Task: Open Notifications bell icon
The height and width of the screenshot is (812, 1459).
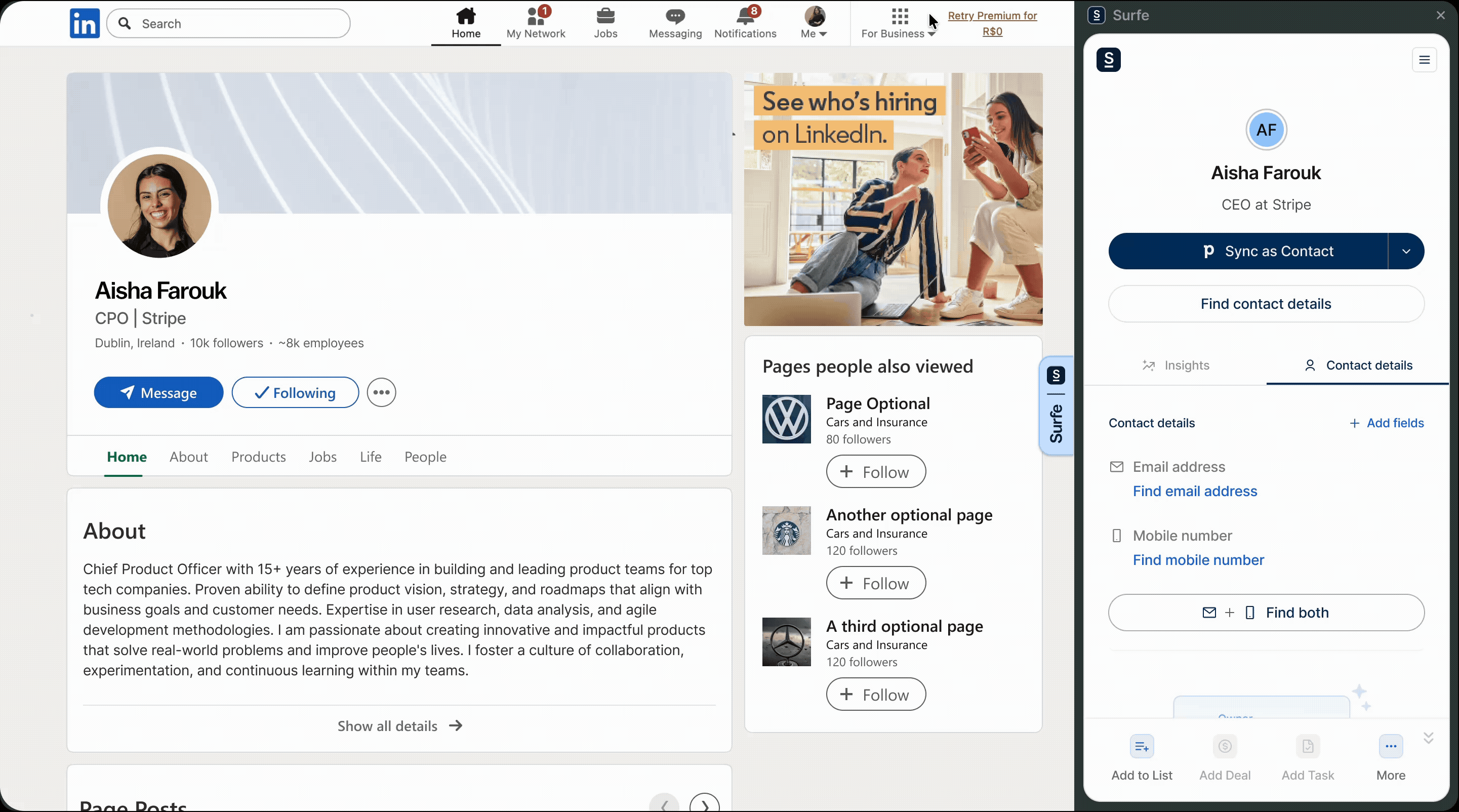Action: [x=745, y=23]
